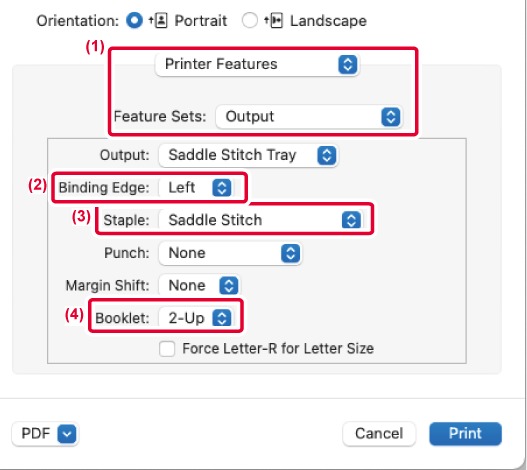The width and height of the screenshot is (527, 470).
Task: Open the Feature Sets Output dropdown
Action: click(309, 117)
